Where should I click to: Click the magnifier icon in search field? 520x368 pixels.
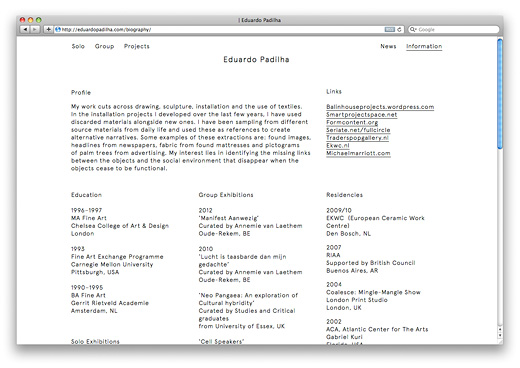413,29
